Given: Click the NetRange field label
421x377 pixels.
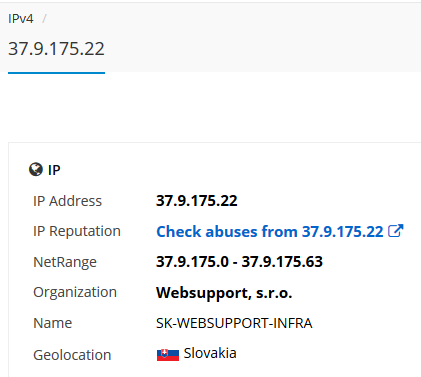Looking at the screenshot, I should click(x=65, y=262).
